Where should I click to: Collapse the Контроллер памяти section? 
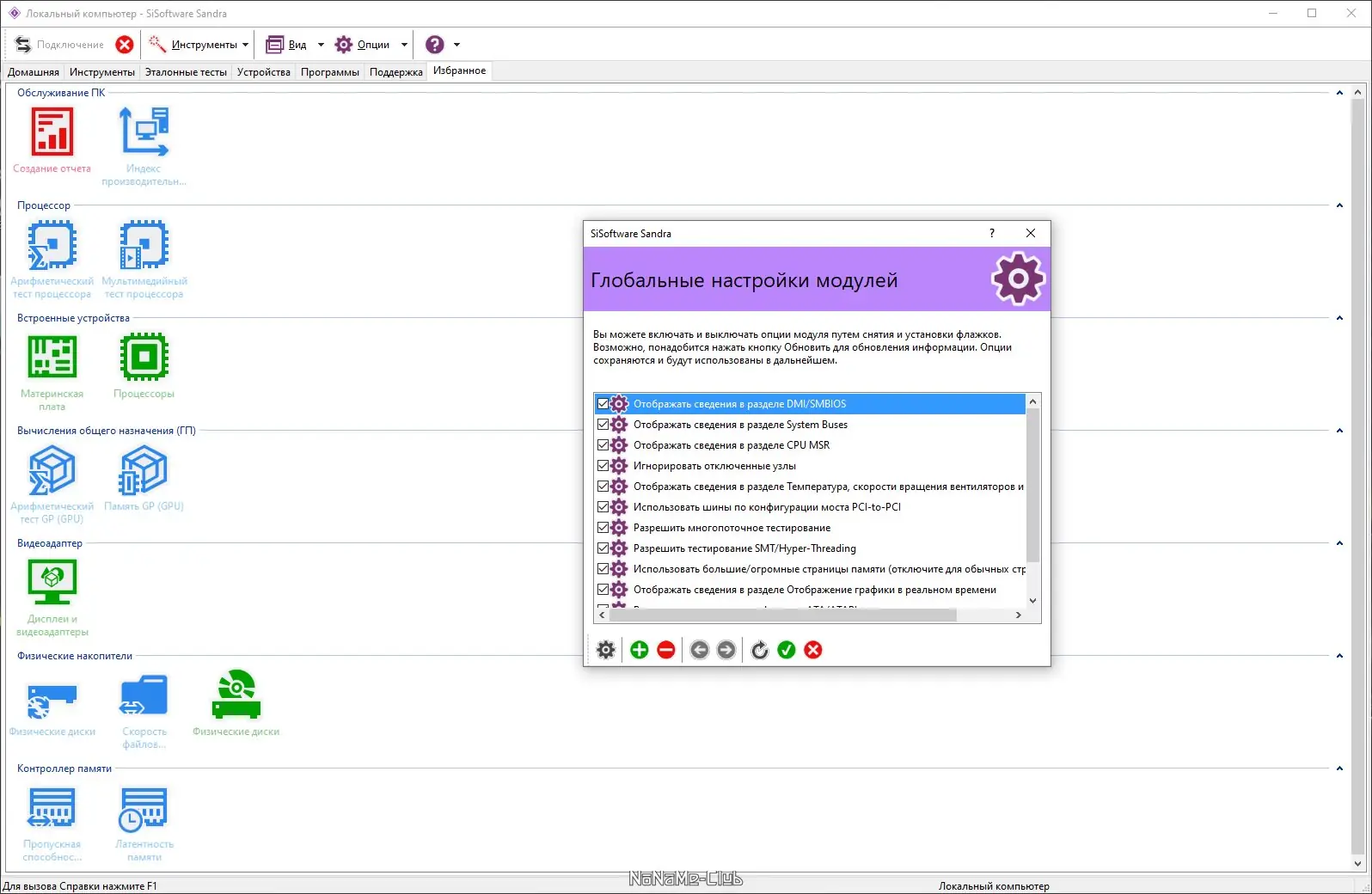(1339, 768)
